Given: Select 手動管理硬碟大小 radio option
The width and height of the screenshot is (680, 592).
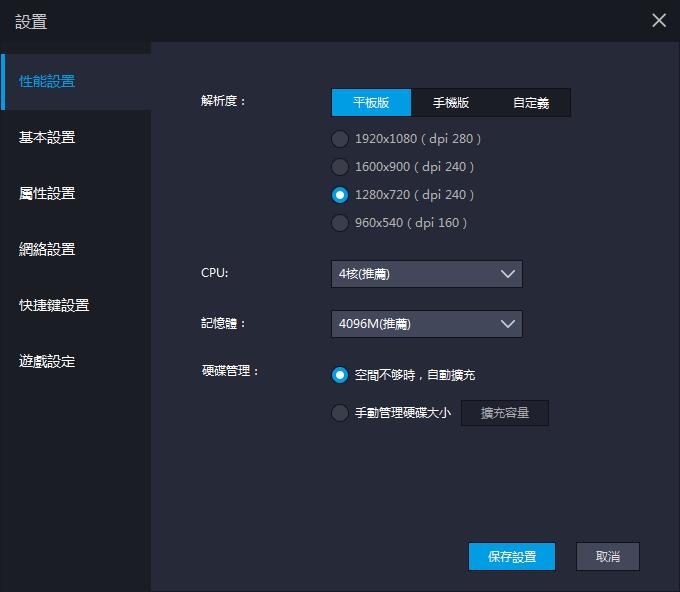Looking at the screenshot, I should [340, 413].
